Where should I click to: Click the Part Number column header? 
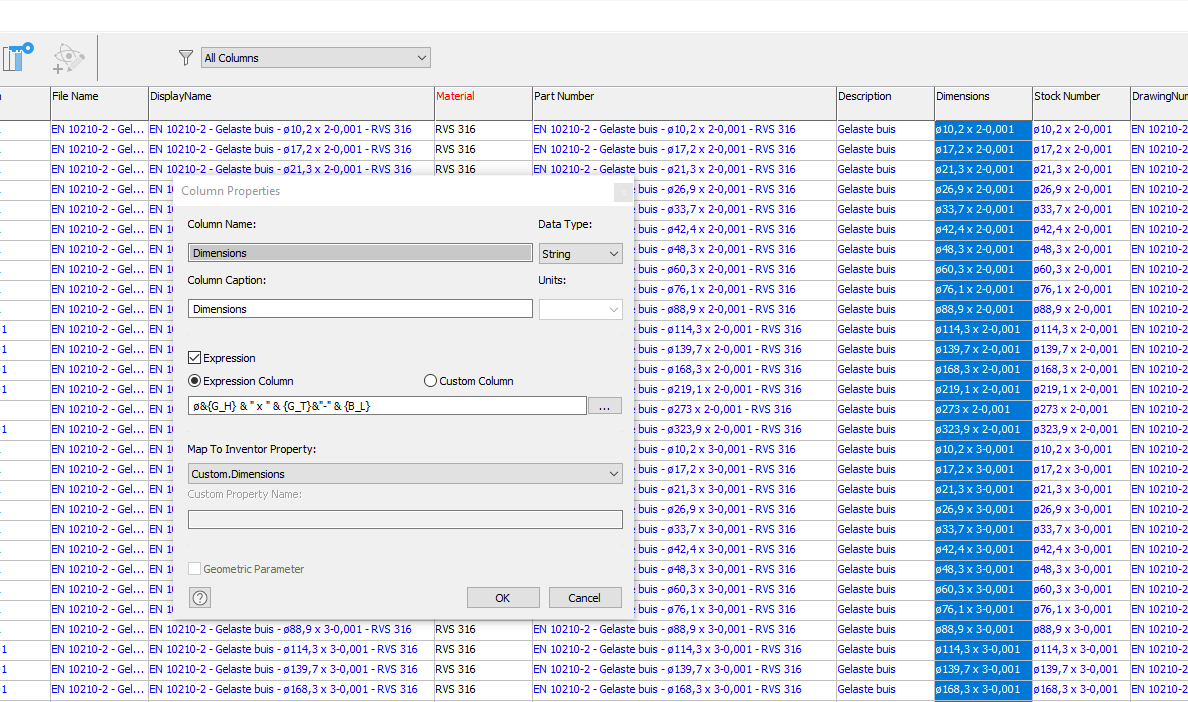point(684,103)
